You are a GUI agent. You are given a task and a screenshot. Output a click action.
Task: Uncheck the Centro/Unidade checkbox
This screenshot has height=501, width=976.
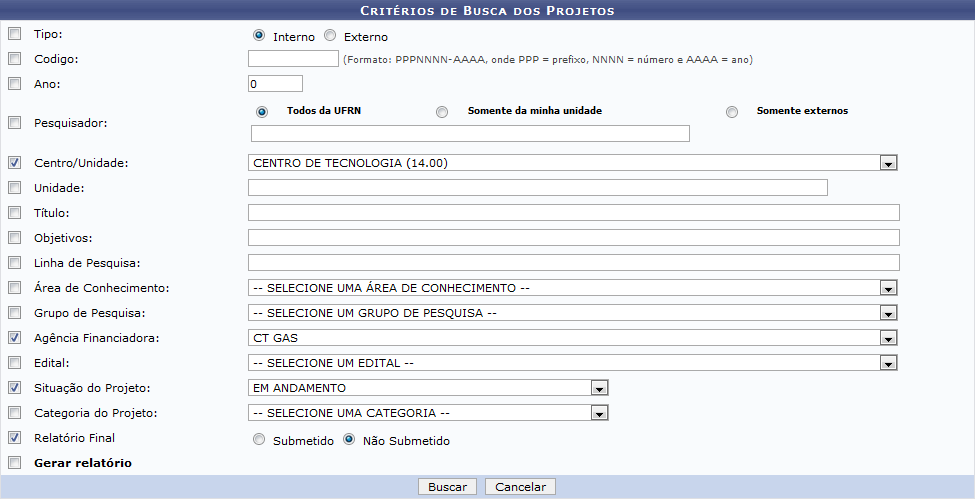tap(14, 162)
